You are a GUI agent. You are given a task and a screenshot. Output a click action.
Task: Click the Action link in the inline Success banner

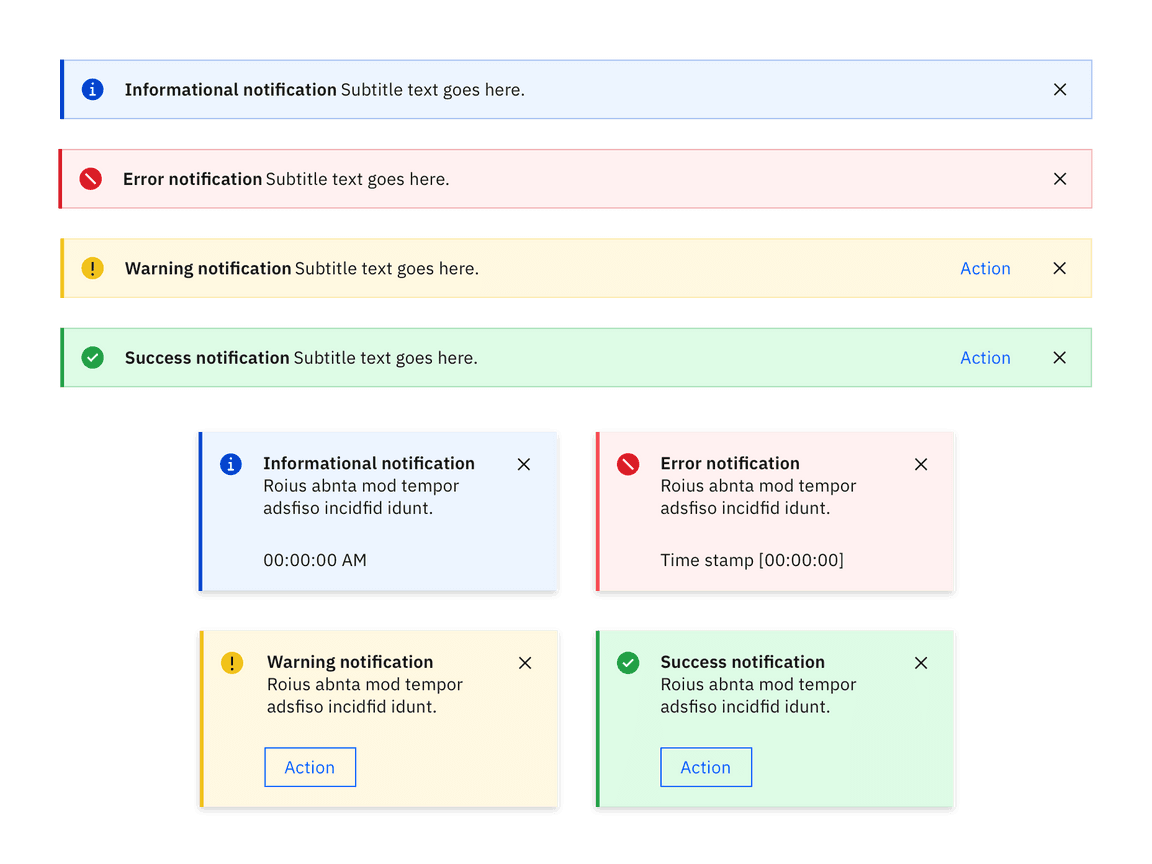(x=985, y=358)
